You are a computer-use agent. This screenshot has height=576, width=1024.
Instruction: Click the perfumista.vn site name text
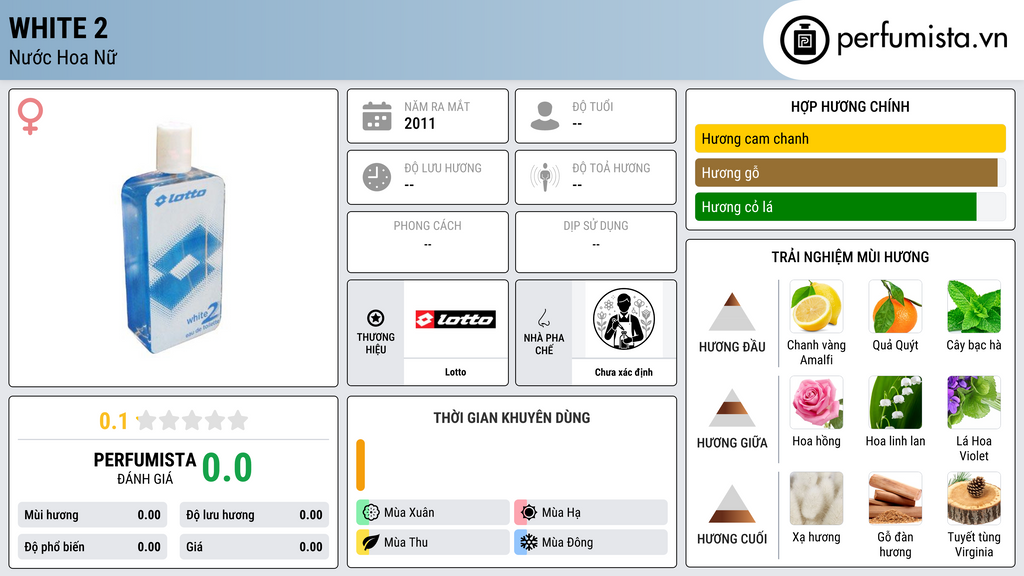click(x=922, y=38)
